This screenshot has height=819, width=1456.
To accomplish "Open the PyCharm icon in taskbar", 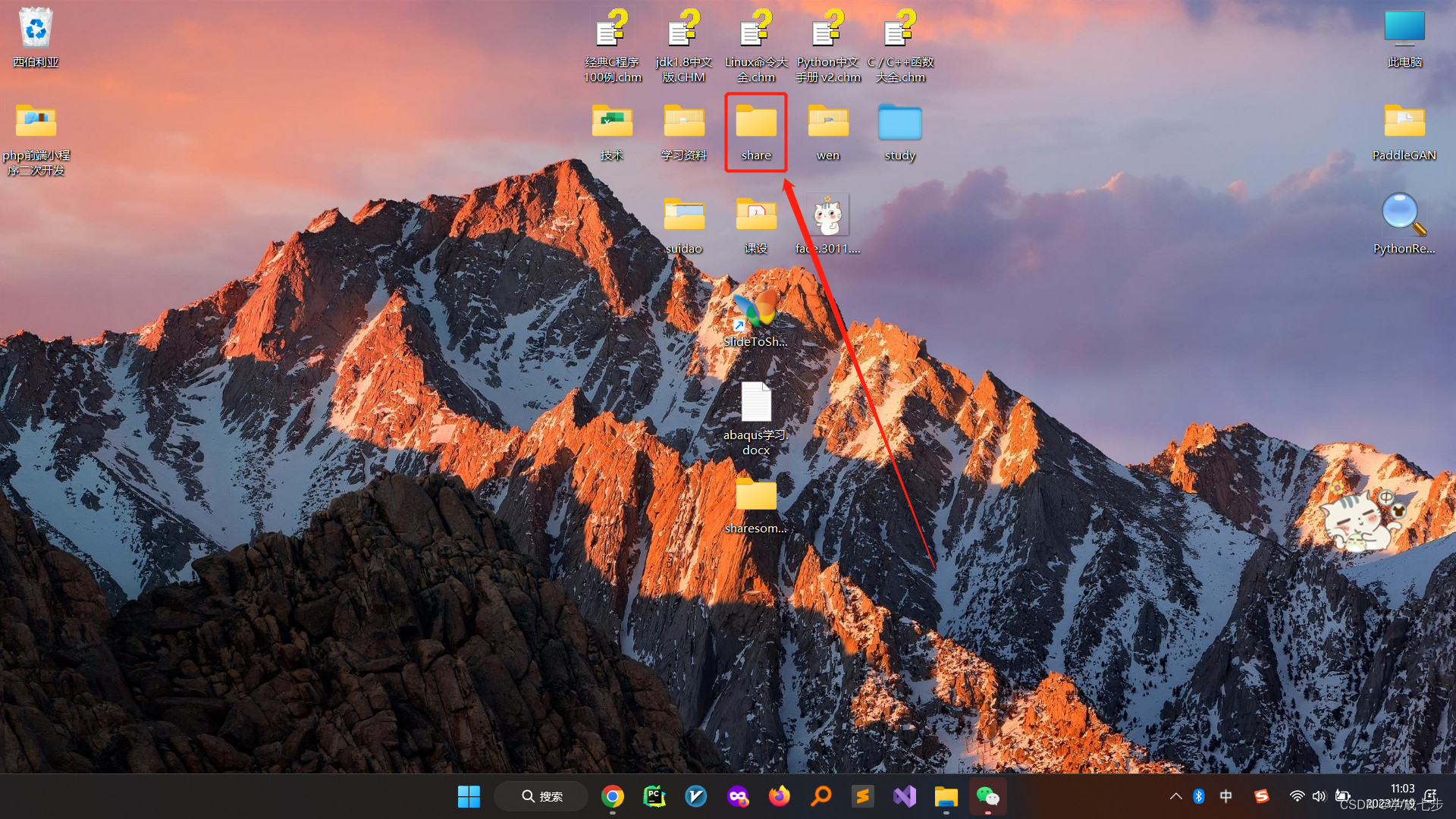I will click(x=654, y=796).
